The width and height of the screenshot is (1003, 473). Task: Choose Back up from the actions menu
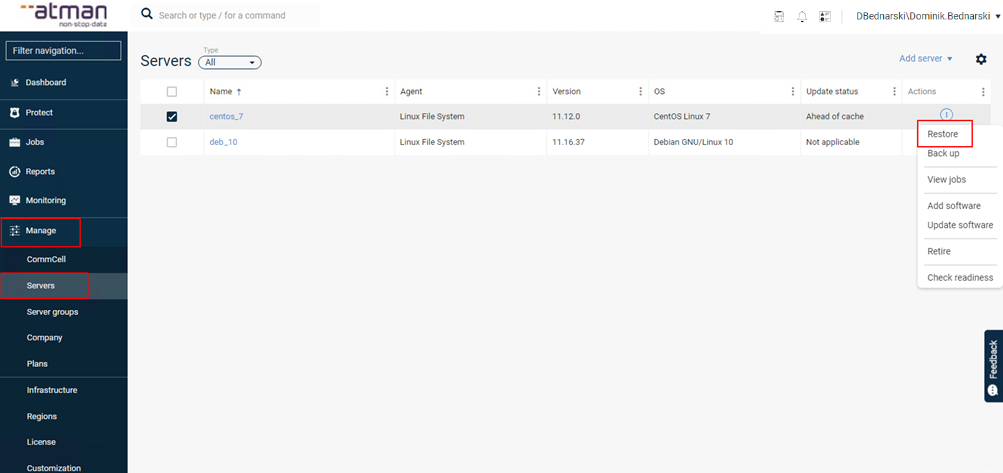point(943,154)
